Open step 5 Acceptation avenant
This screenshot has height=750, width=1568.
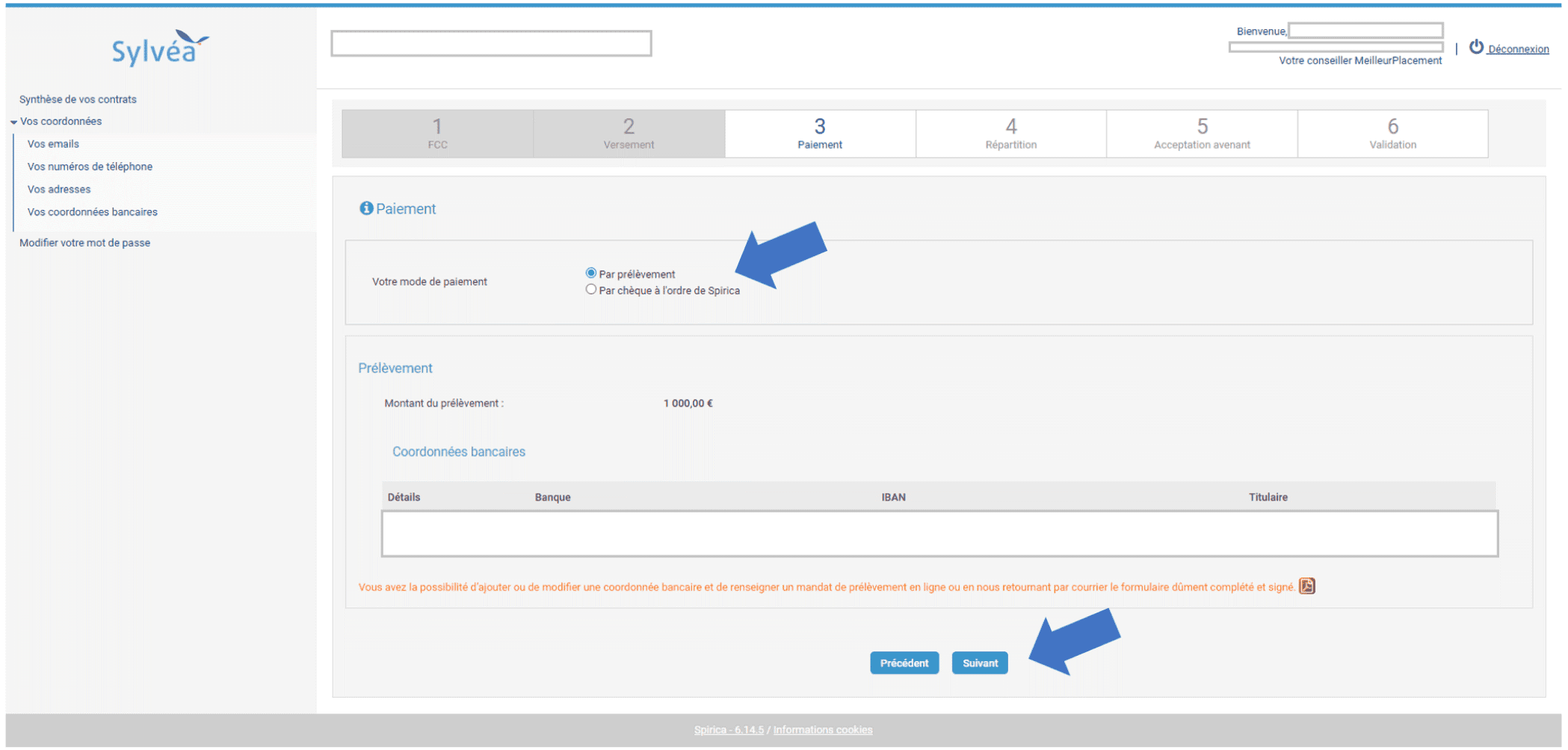tap(1202, 134)
